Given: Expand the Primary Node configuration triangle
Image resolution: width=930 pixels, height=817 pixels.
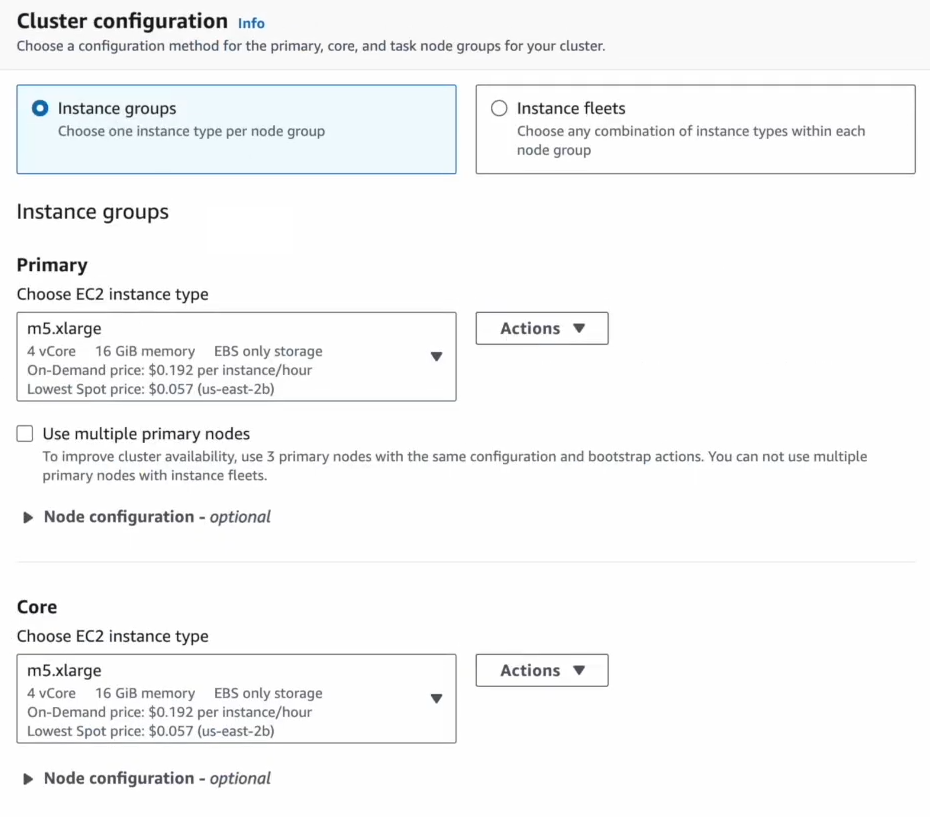Looking at the screenshot, I should (28, 517).
